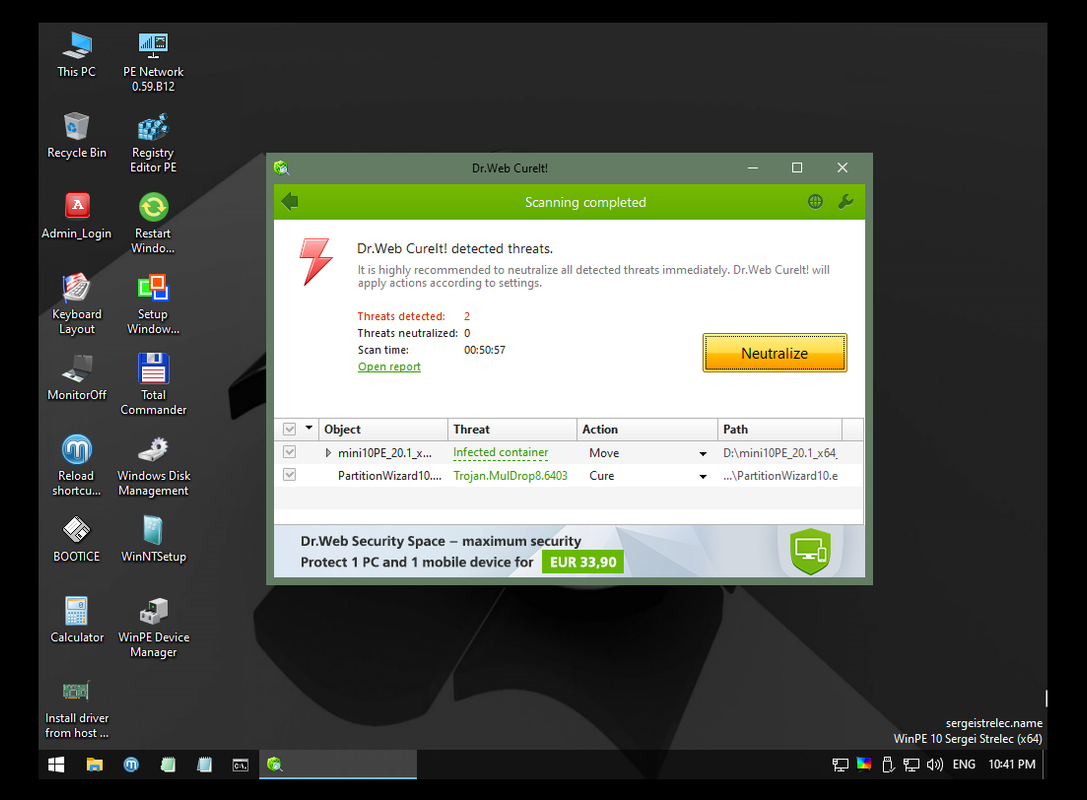Click the Dr.Web CureIt taskbar button
The height and width of the screenshot is (800, 1087).
(338, 764)
